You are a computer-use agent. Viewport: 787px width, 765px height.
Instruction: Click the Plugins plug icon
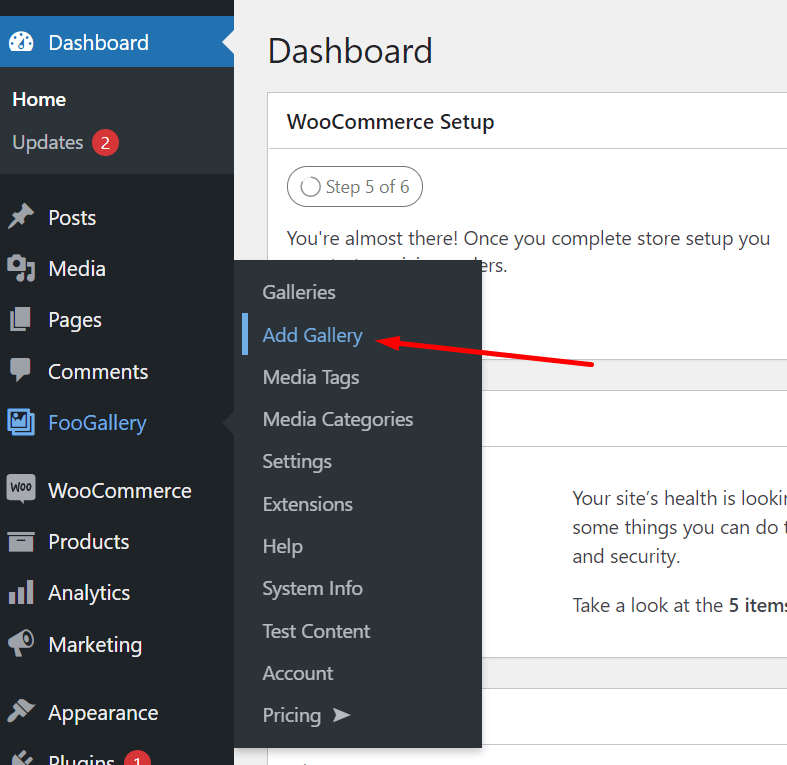click(x=21, y=757)
